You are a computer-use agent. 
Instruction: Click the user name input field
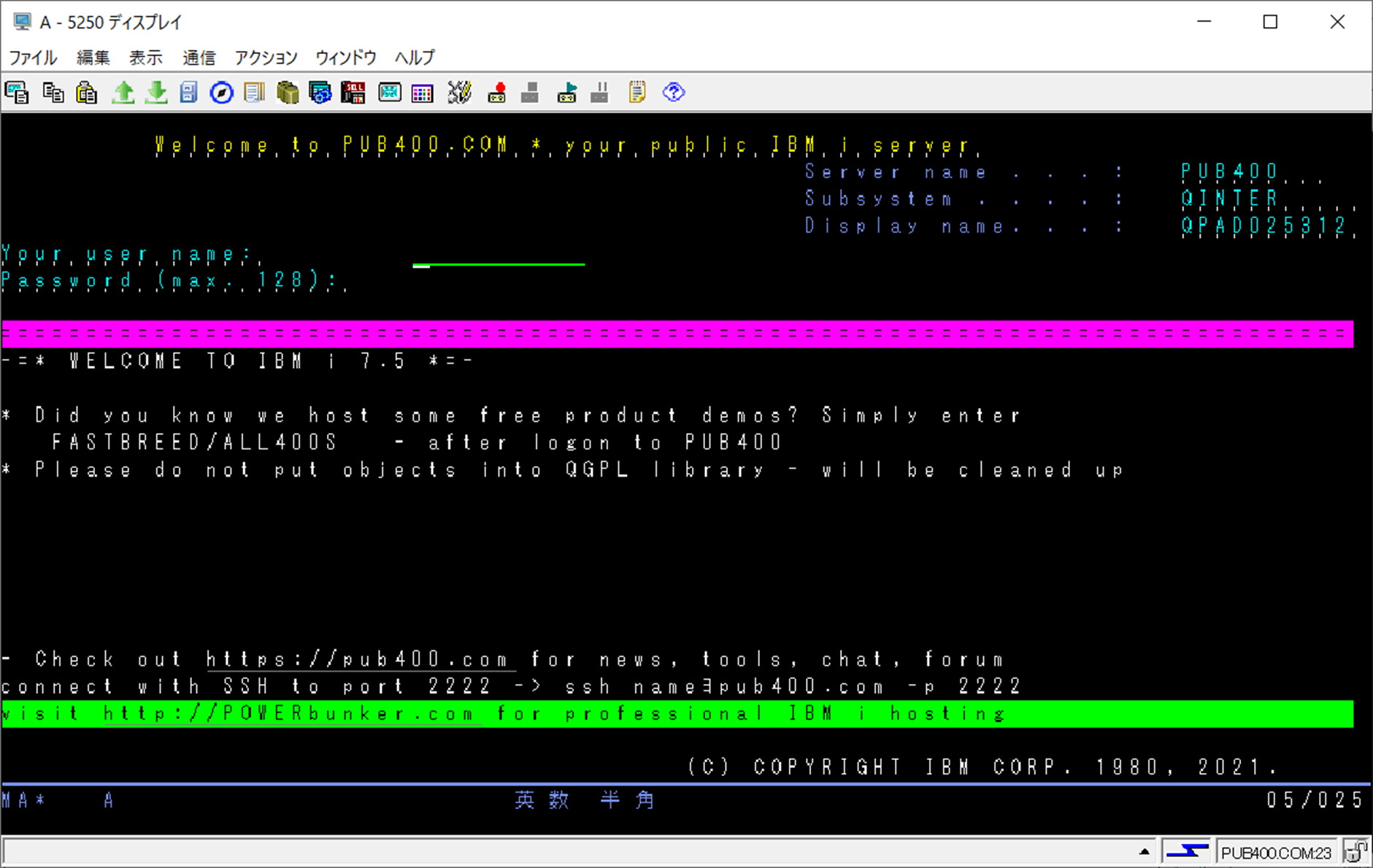click(x=499, y=263)
